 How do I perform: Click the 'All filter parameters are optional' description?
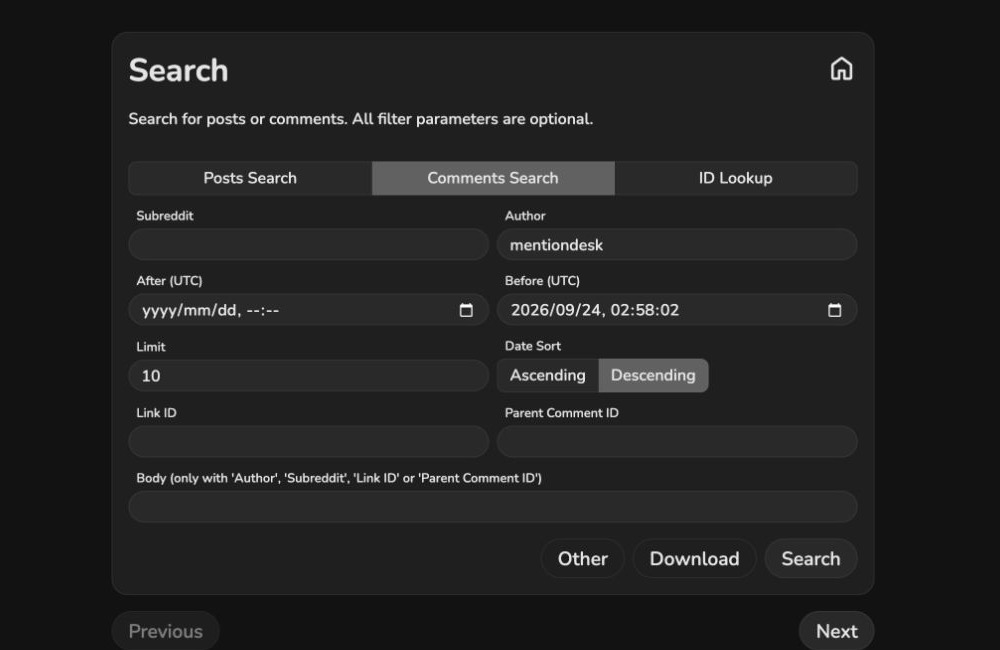[472, 119]
